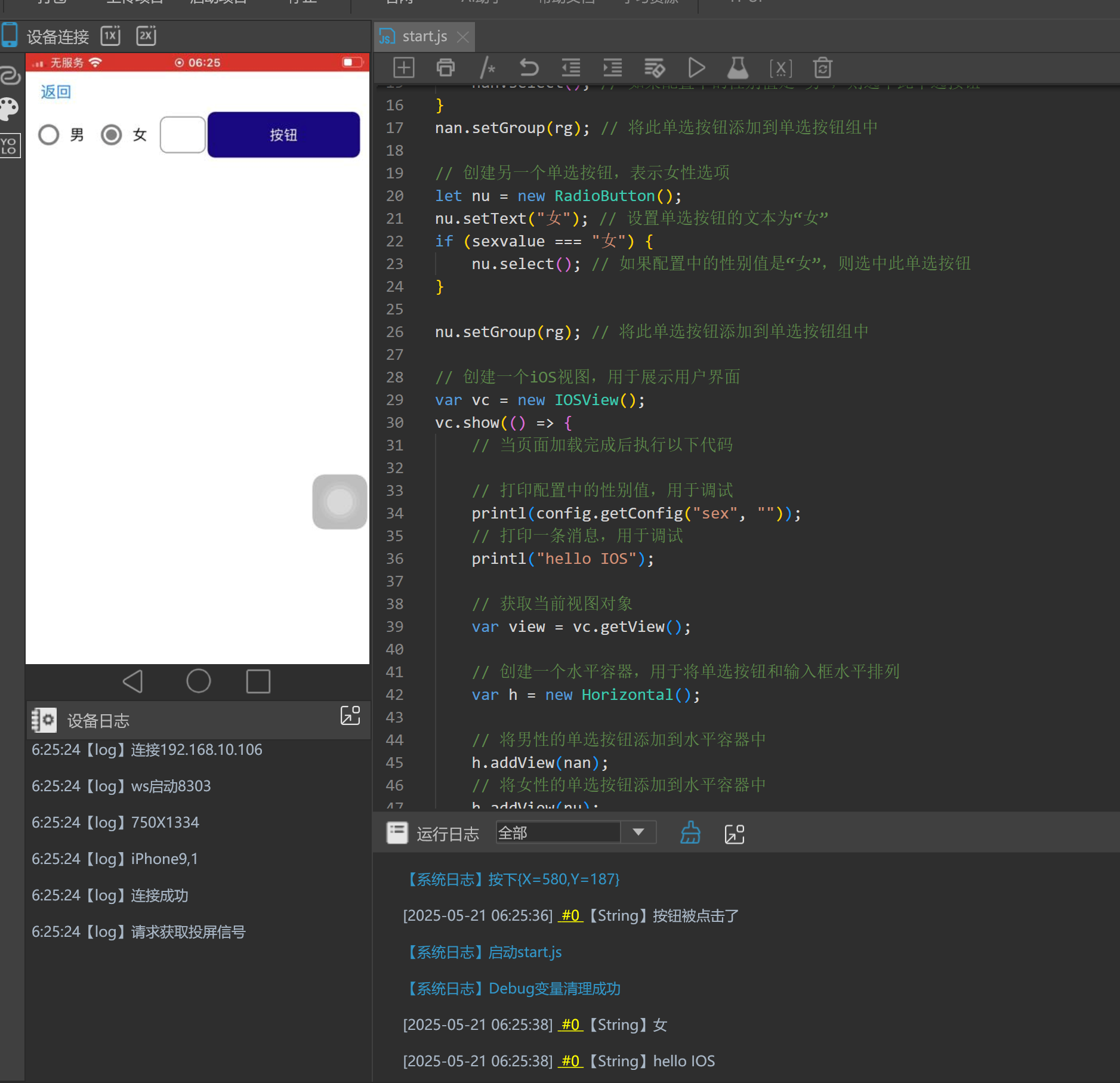Click the format code icon in the toolbar
This screenshot has height=1083, width=1120.
click(655, 67)
